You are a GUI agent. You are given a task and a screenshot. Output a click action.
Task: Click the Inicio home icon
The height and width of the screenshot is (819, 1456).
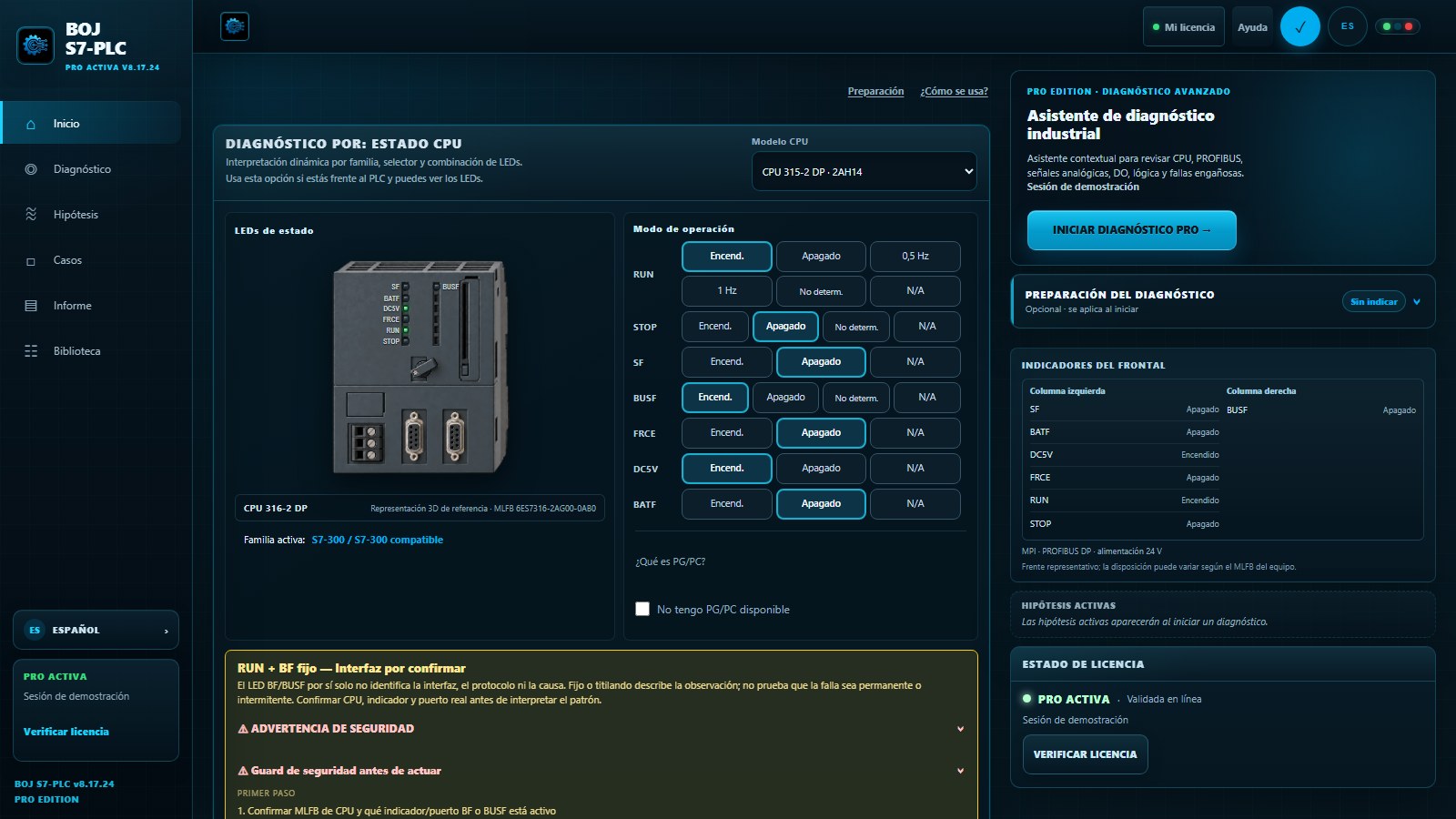pyautogui.click(x=31, y=124)
